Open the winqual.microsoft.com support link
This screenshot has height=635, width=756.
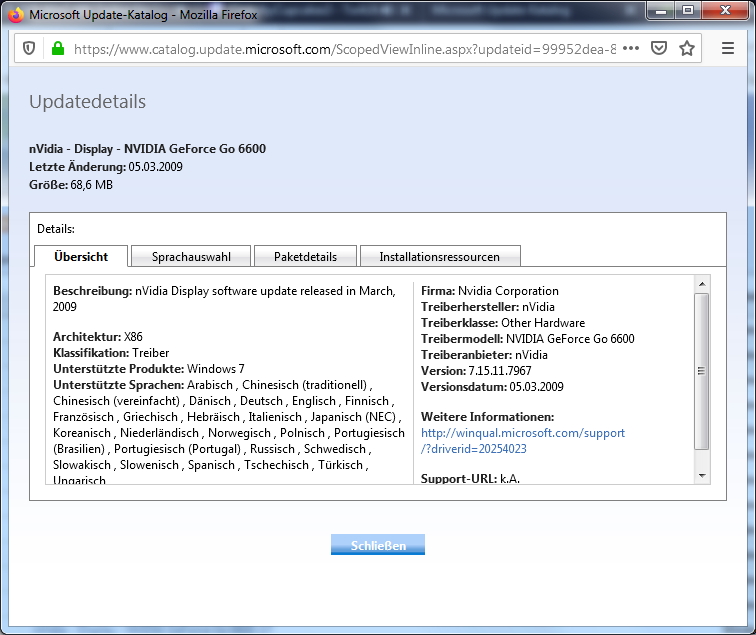pos(523,441)
